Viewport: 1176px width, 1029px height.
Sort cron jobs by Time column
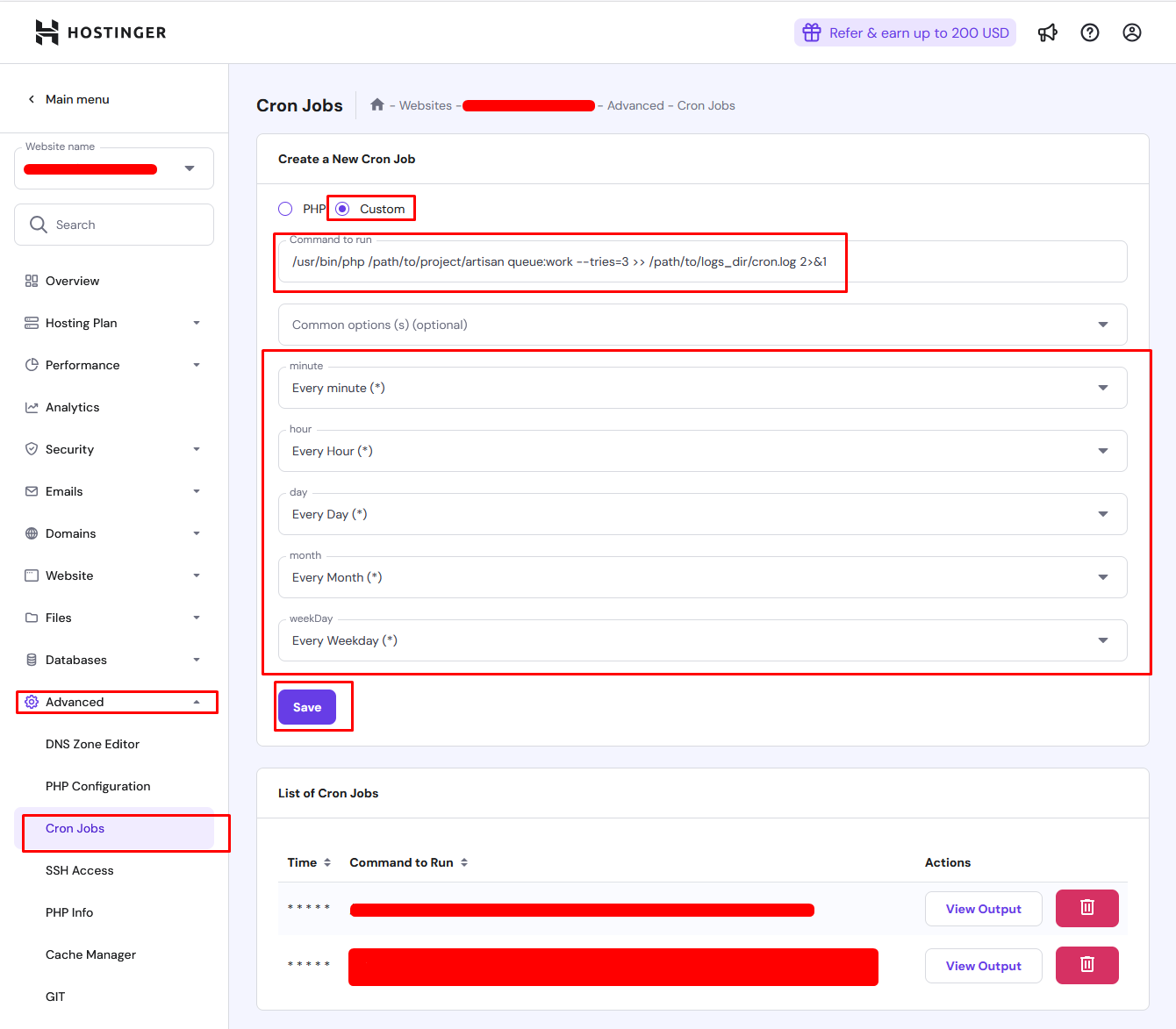coord(309,862)
